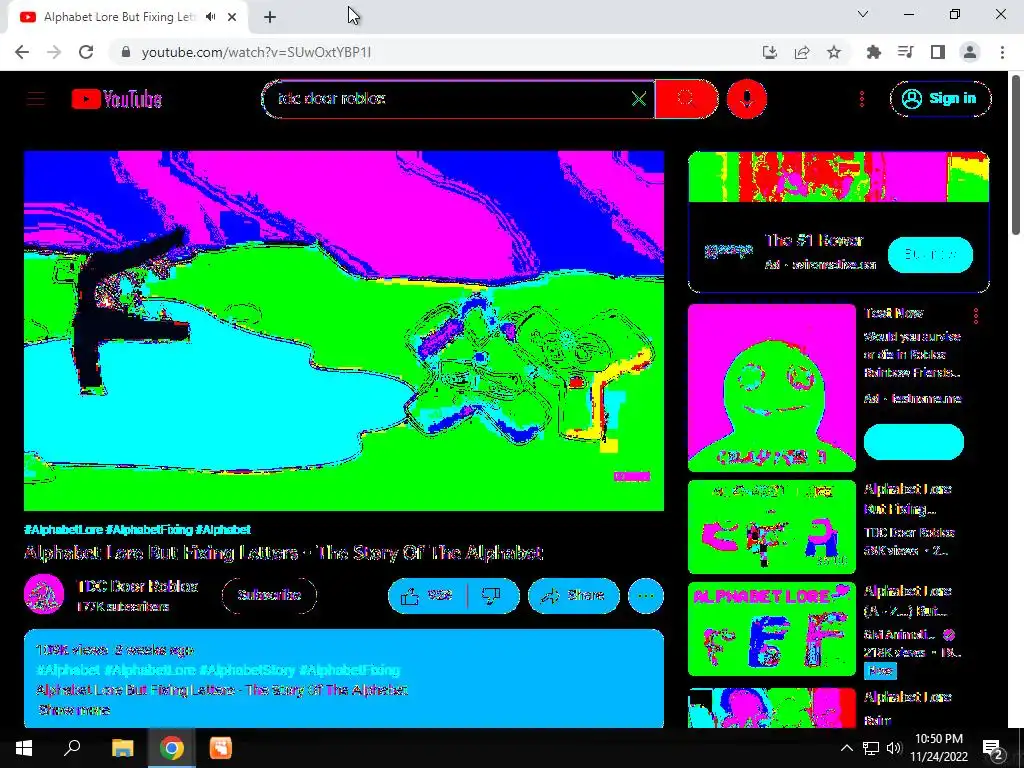The width and height of the screenshot is (1024, 768).
Task: Go back in browser history
Action: [x=22, y=52]
